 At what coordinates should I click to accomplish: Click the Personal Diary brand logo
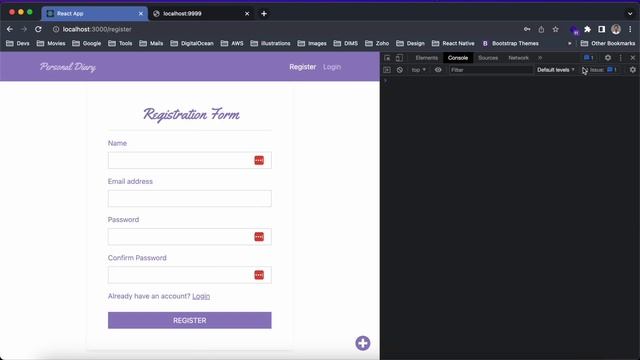click(68, 67)
